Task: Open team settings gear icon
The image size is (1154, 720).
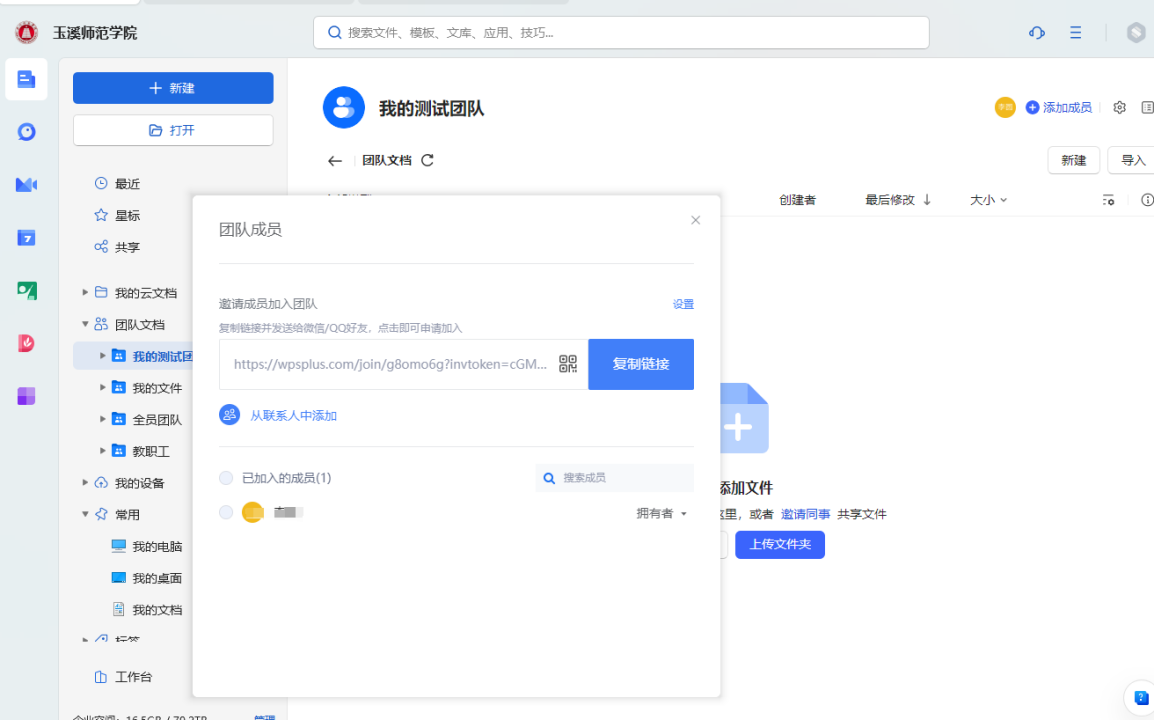Action: click(x=1119, y=107)
